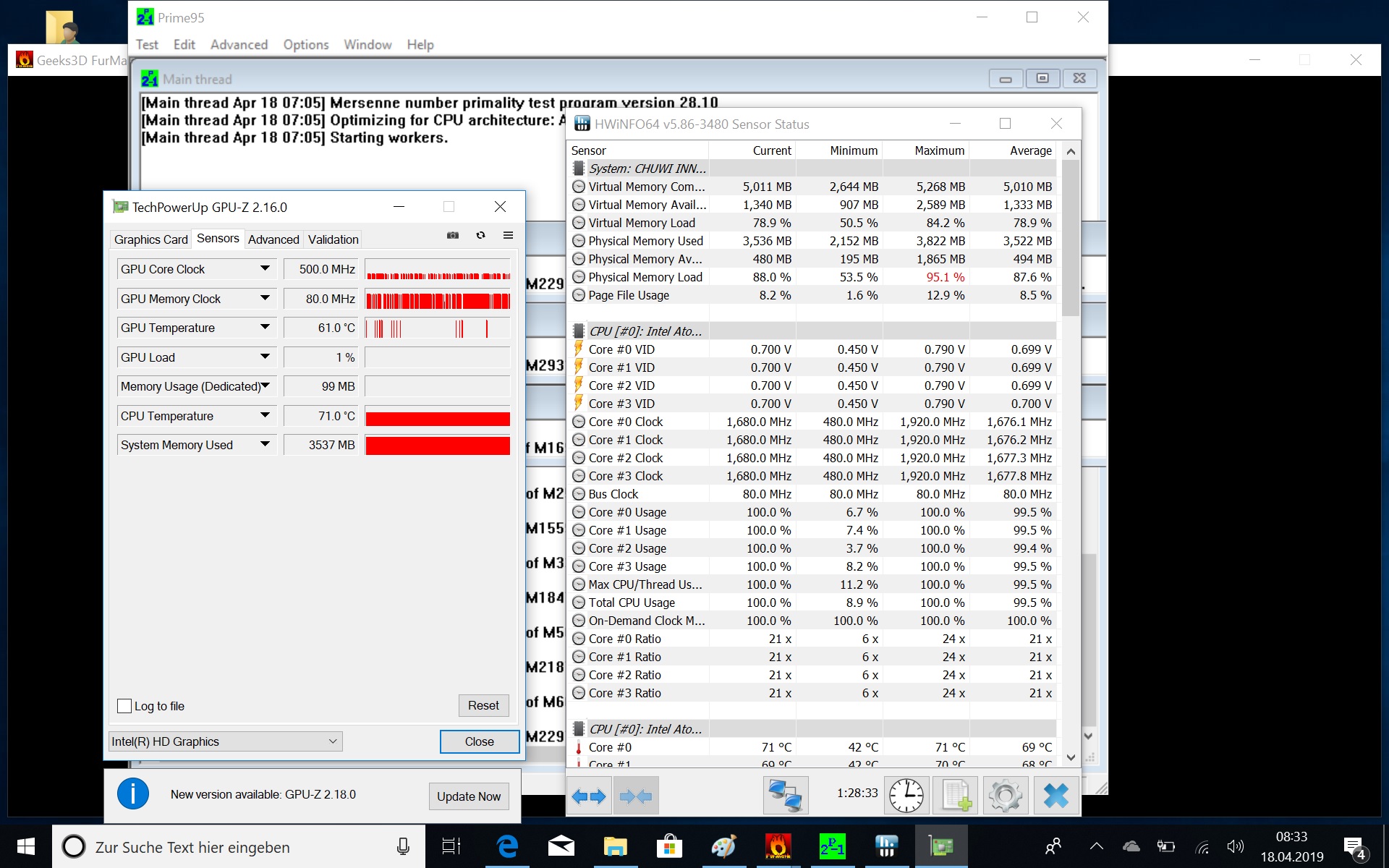Click the GPU-Z Reset button

click(483, 705)
